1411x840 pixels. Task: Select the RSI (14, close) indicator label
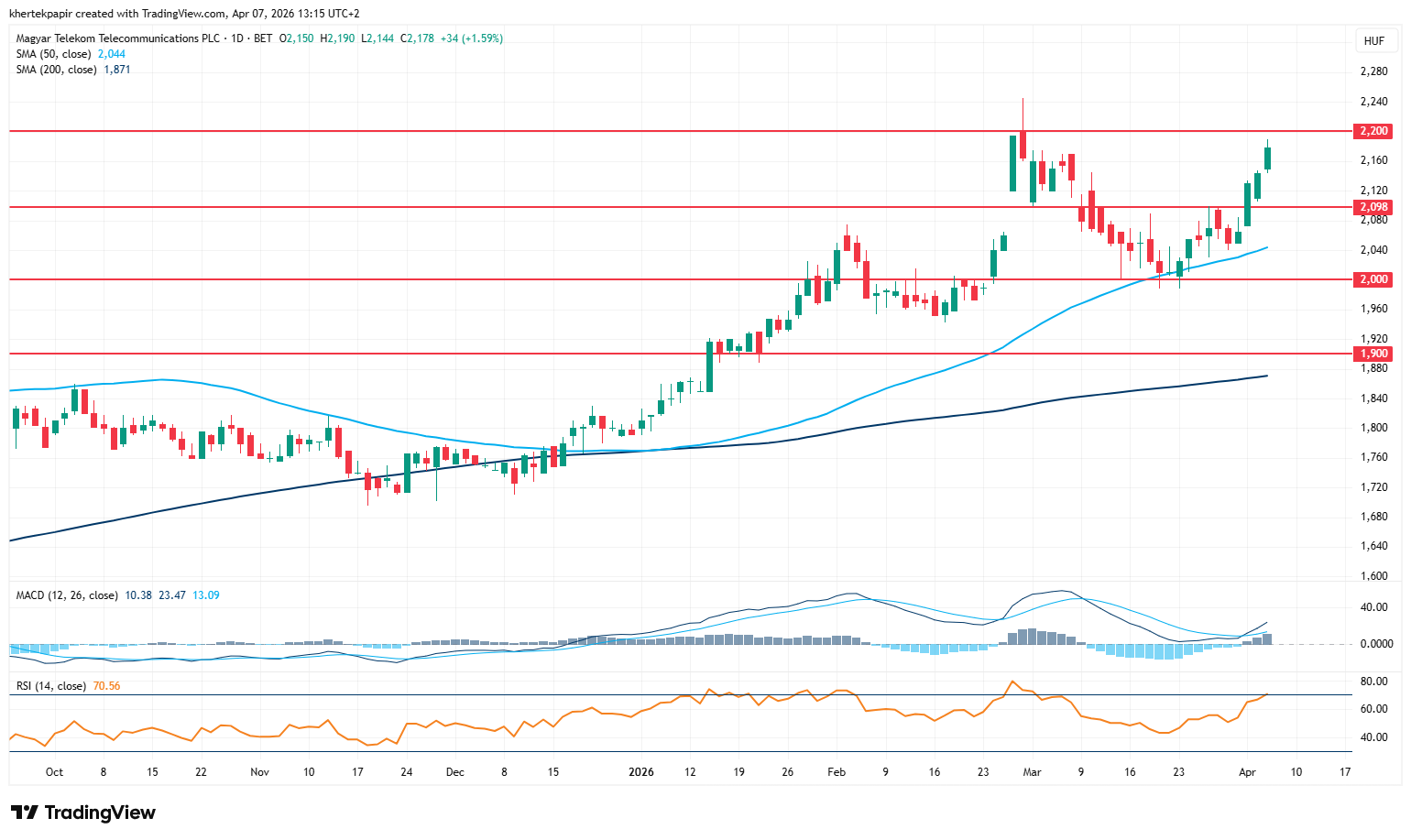click(x=51, y=686)
